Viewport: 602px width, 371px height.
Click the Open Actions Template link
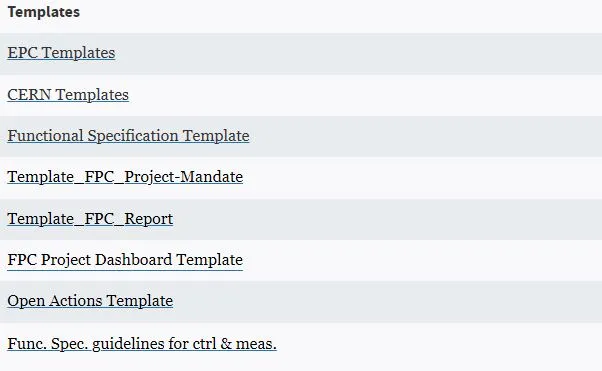click(x=90, y=301)
